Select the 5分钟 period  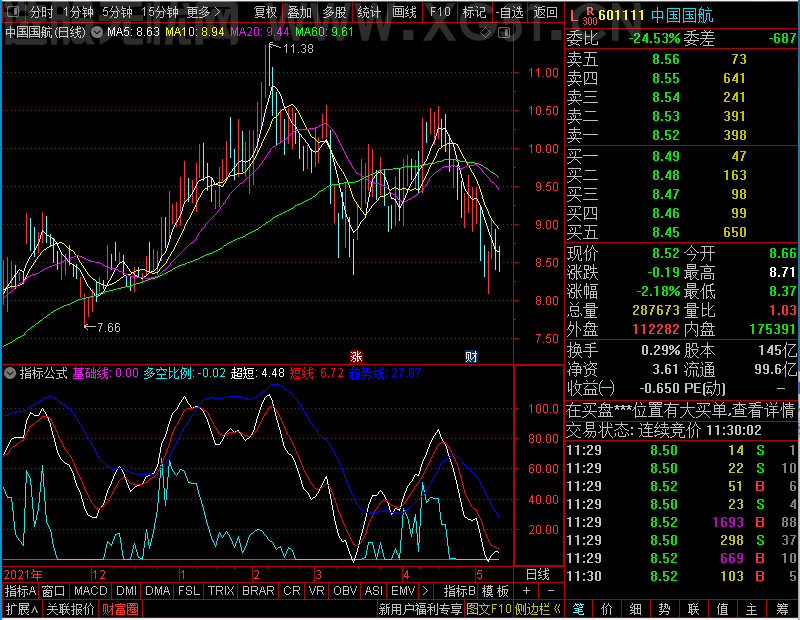coord(117,12)
